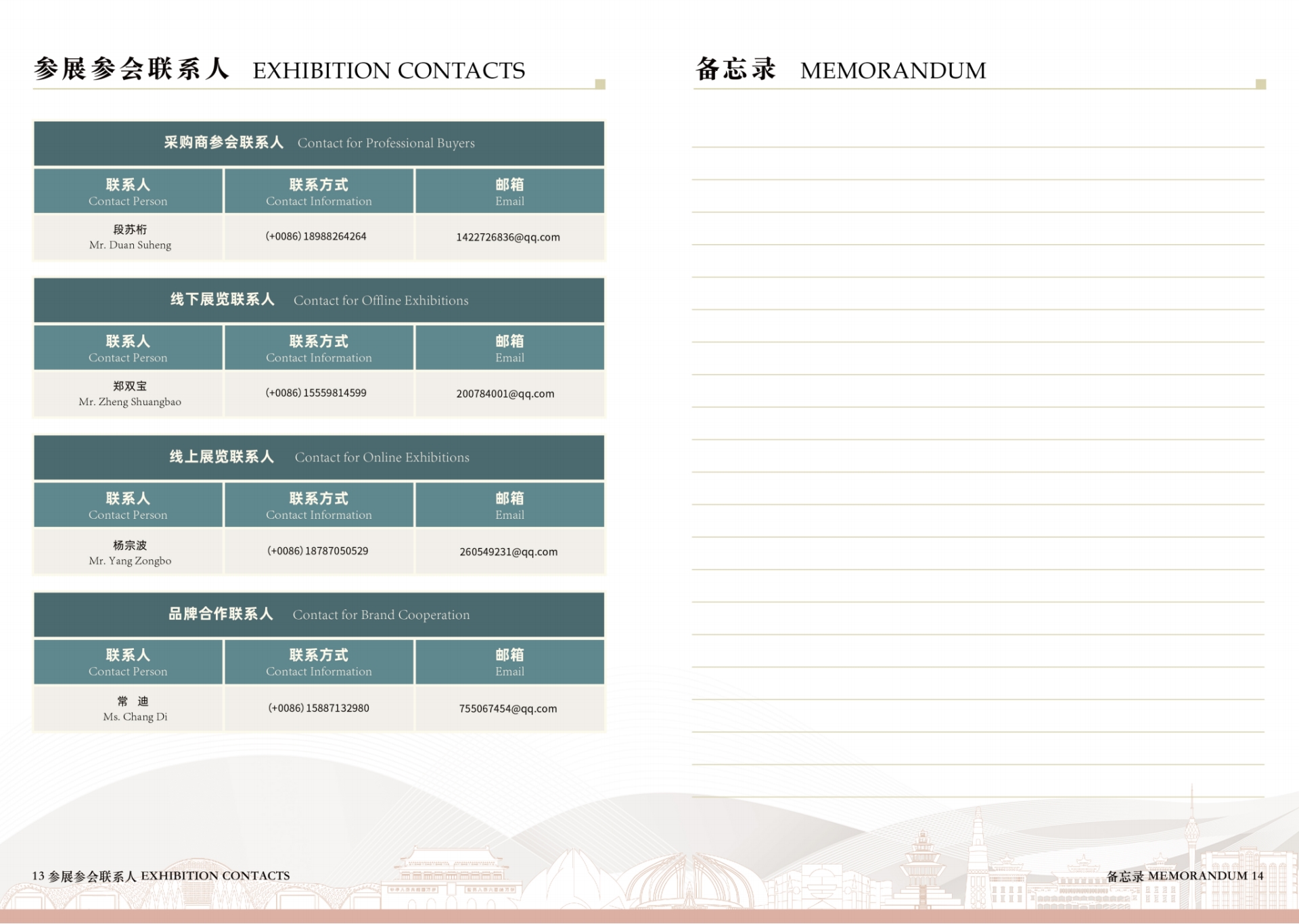This screenshot has height=924, width=1299.
Task: Click the first blank memorandum line
Action: [x=974, y=145]
